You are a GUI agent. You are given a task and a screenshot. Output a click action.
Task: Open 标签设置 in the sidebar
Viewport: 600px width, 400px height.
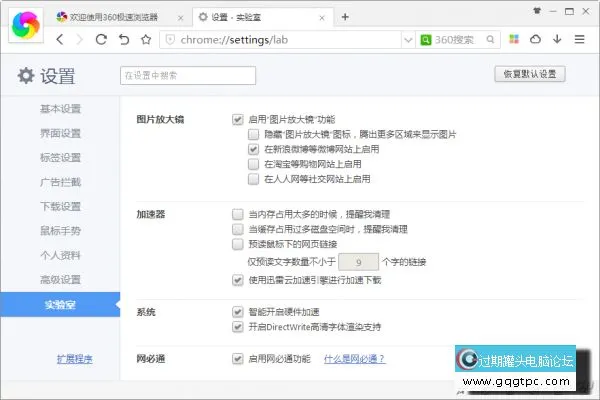60,158
